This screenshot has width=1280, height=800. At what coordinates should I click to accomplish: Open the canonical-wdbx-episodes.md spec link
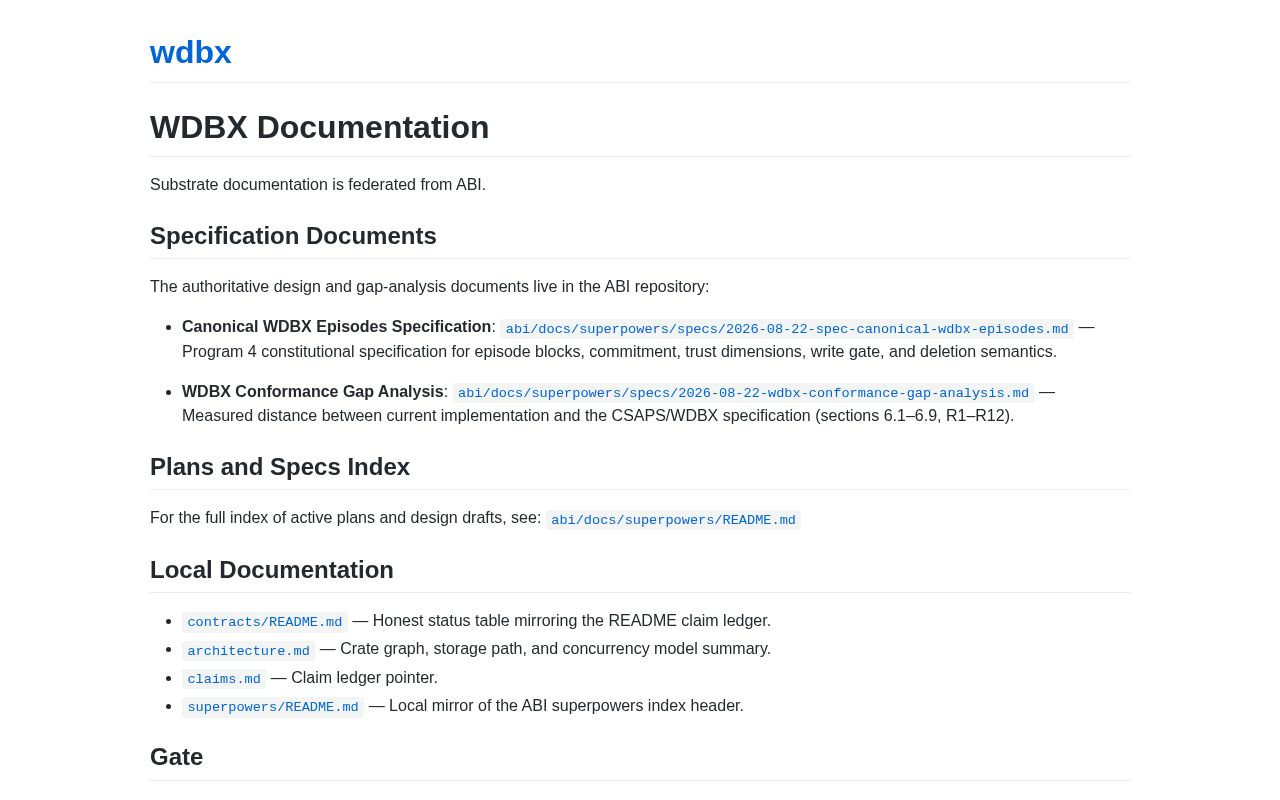point(787,329)
